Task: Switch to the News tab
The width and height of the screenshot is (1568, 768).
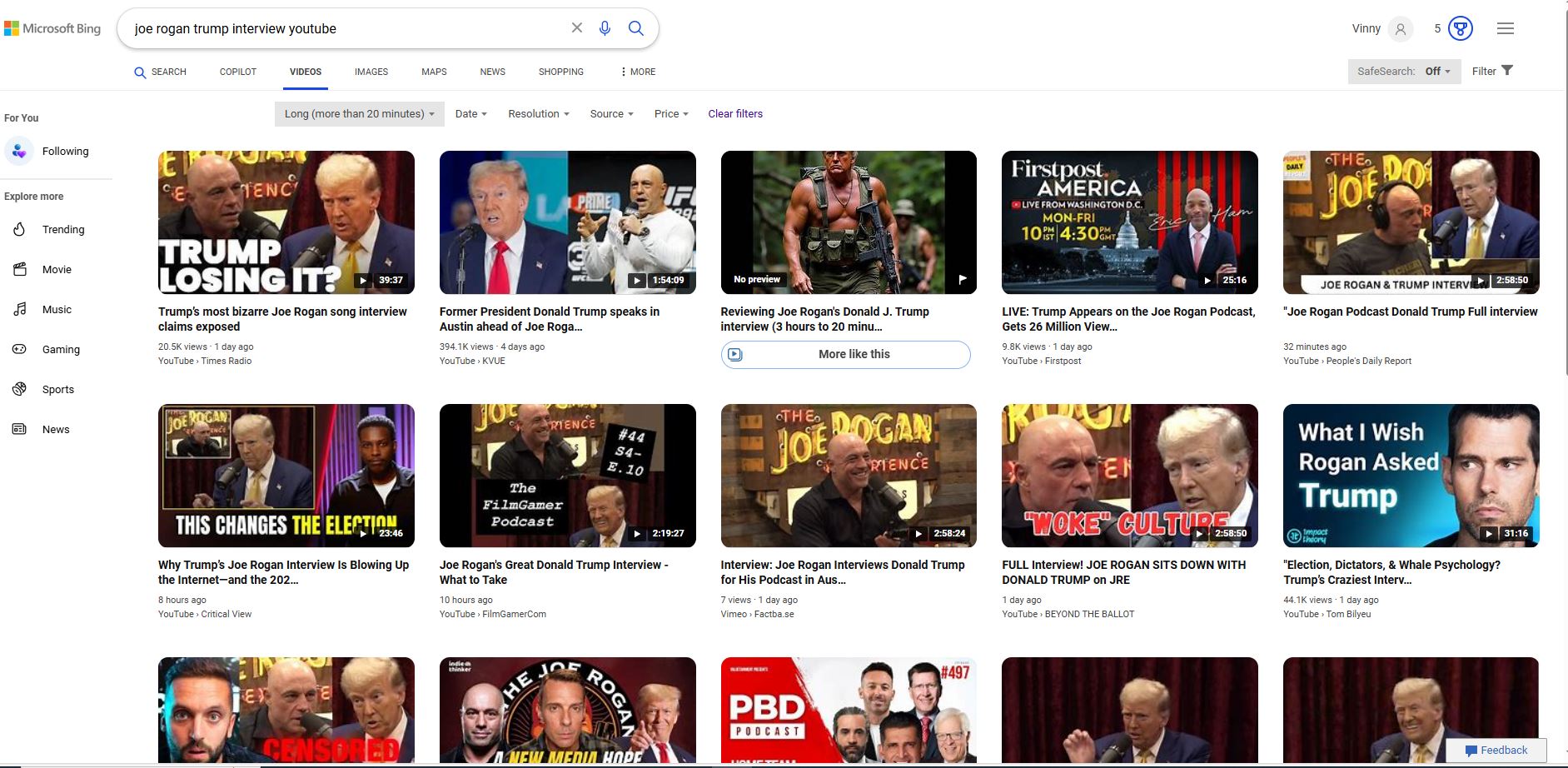Action: (x=493, y=72)
